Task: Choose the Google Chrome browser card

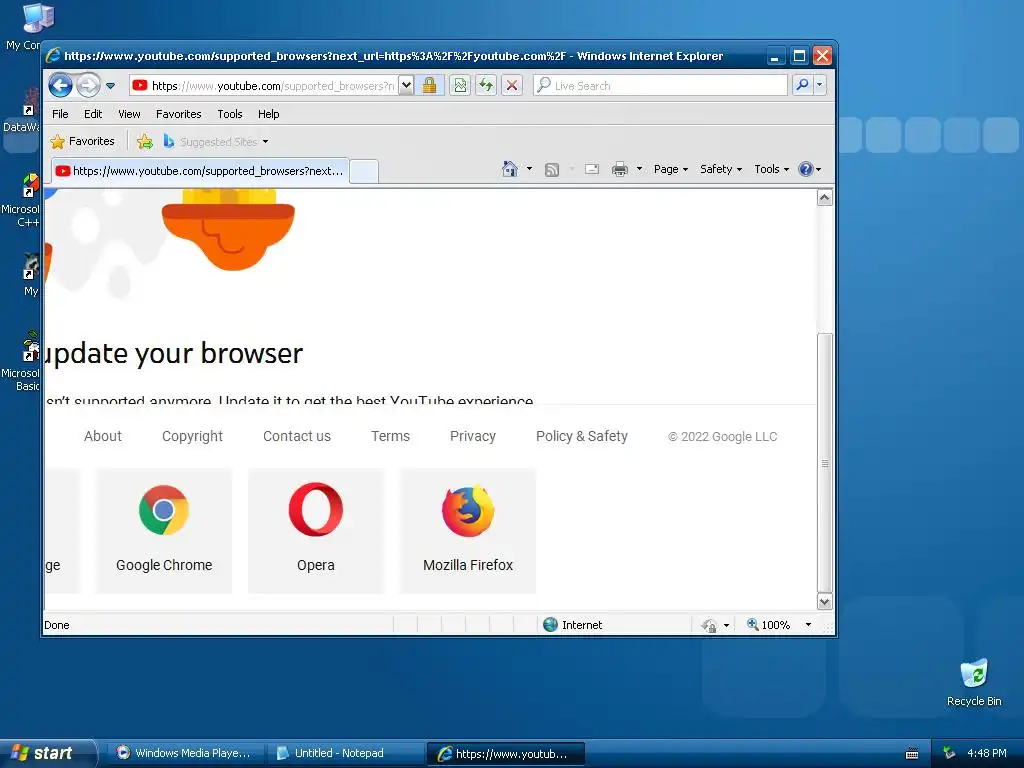Action: coord(164,530)
